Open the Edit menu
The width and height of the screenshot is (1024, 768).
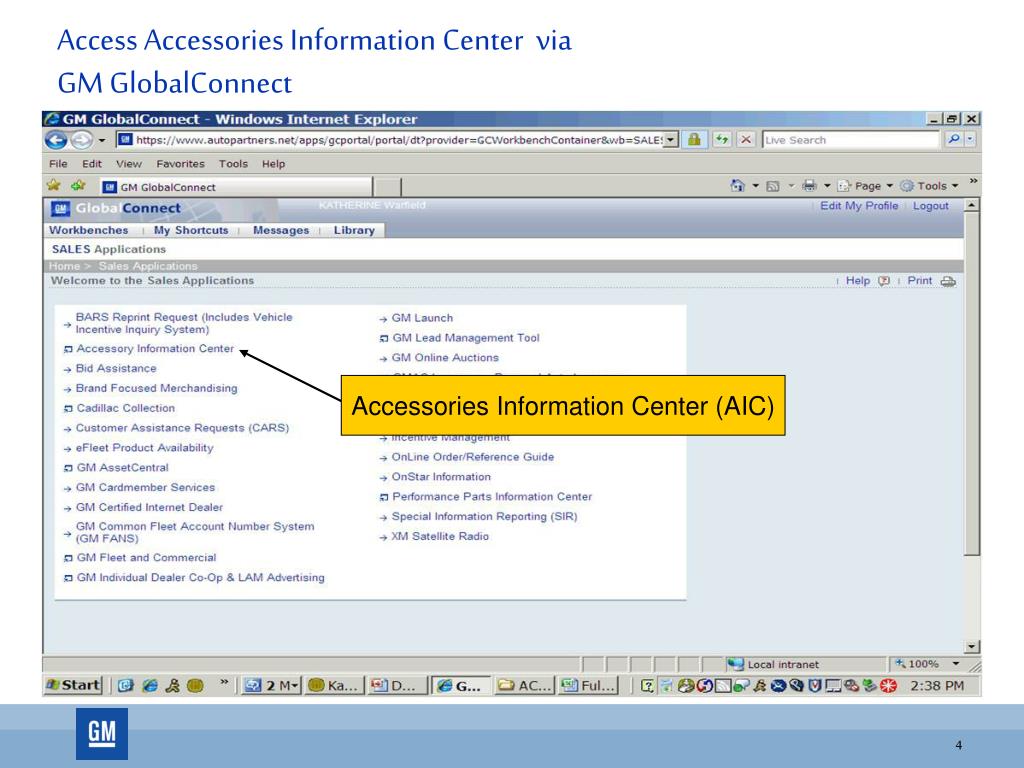point(91,164)
